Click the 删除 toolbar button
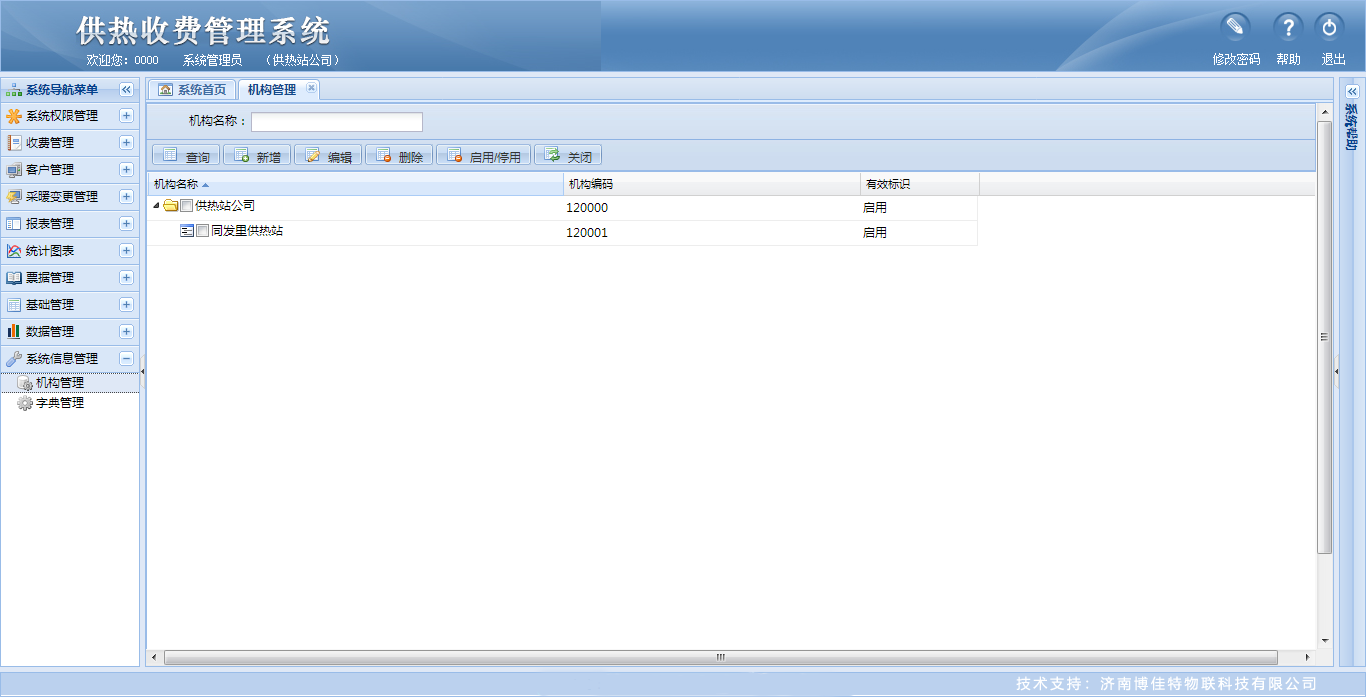The width and height of the screenshot is (1366, 697). click(x=399, y=156)
